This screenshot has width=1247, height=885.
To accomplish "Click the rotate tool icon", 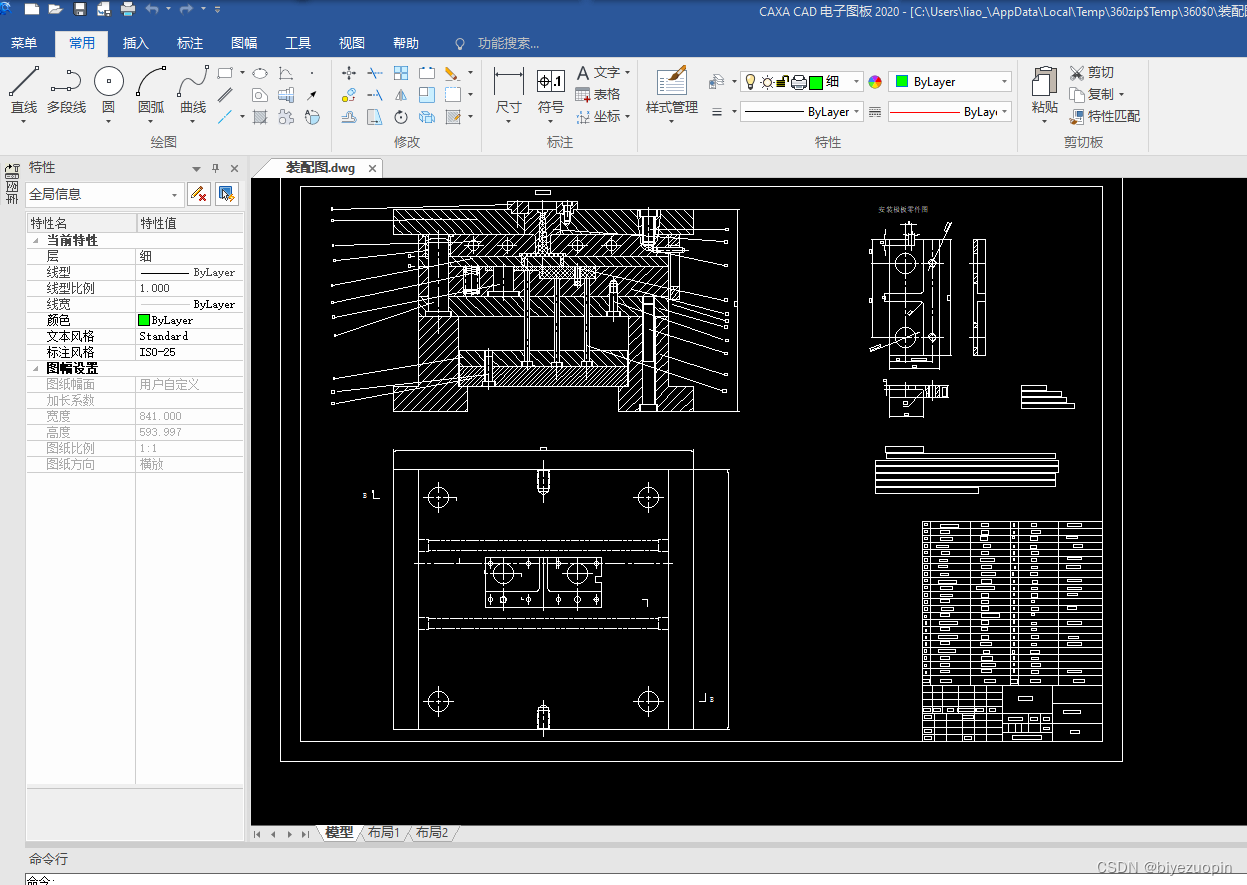I will [401, 117].
